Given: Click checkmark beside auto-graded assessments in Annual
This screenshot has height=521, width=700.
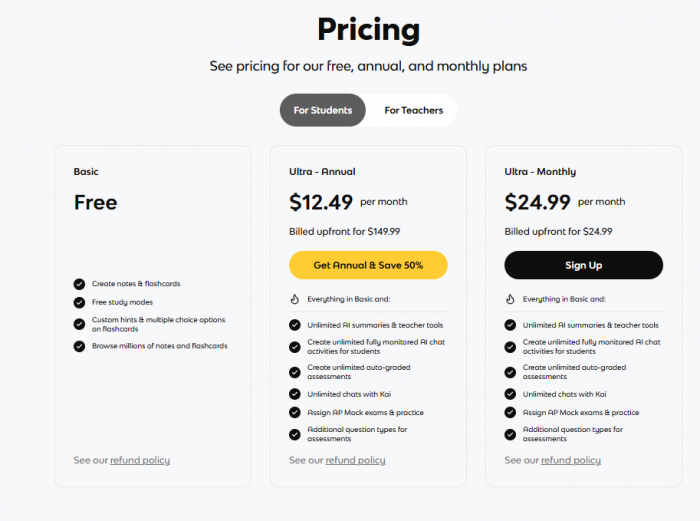Looking at the screenshot, I should [x=295, y=372].
